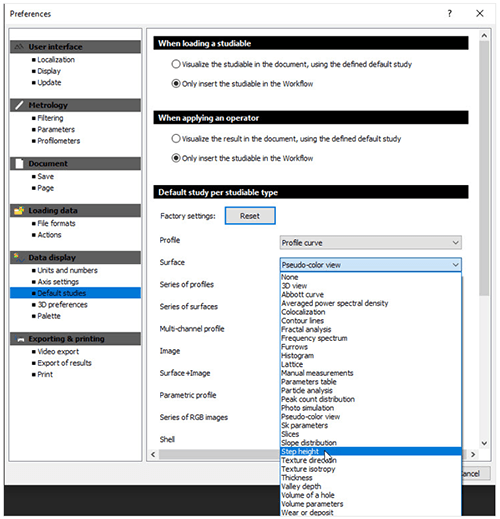Open the Video export page
The height and width of the screenshot is (519, 500).
pos(58,352)
